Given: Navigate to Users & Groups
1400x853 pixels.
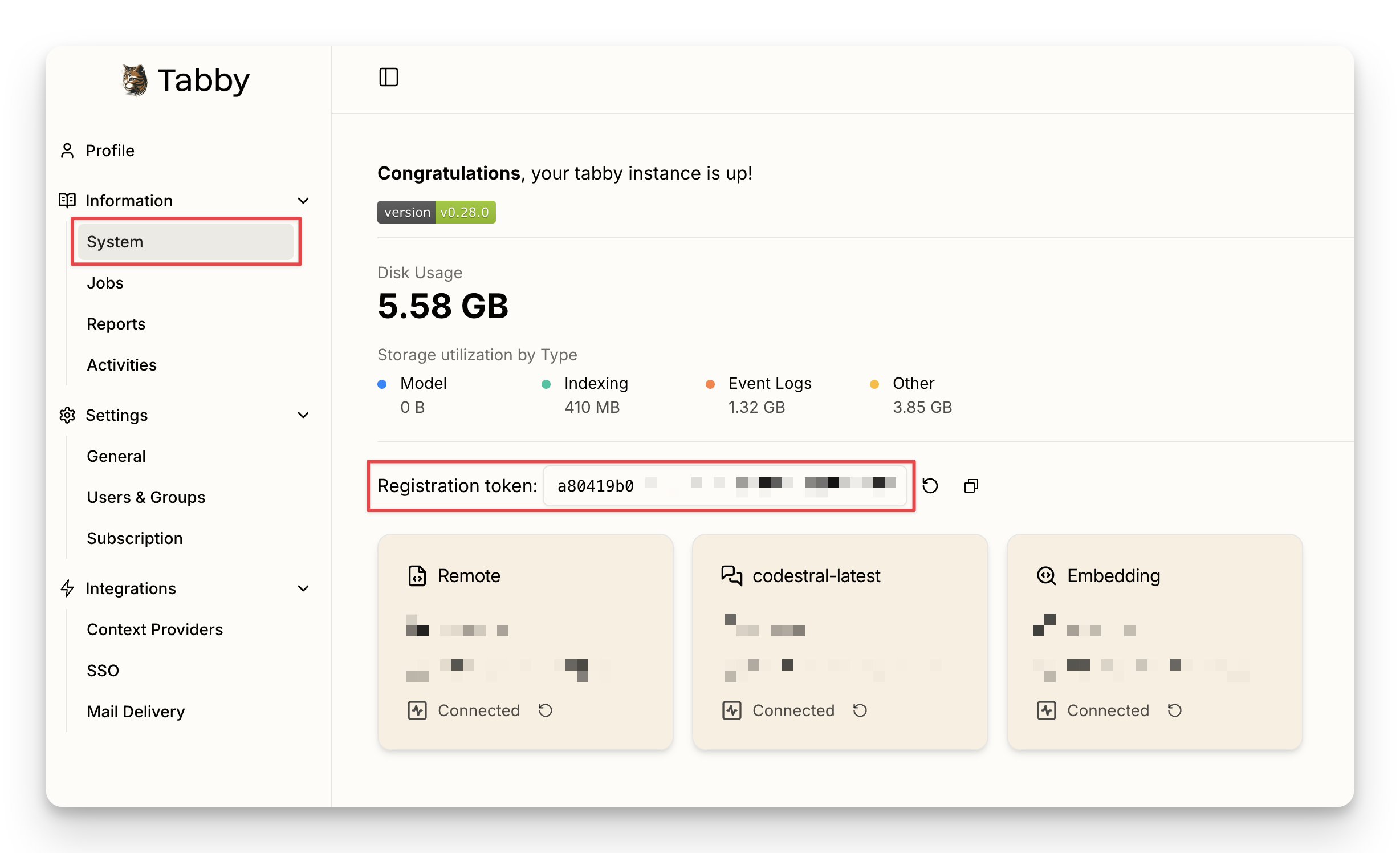Looking at the screenshot, I should [146, 497].
